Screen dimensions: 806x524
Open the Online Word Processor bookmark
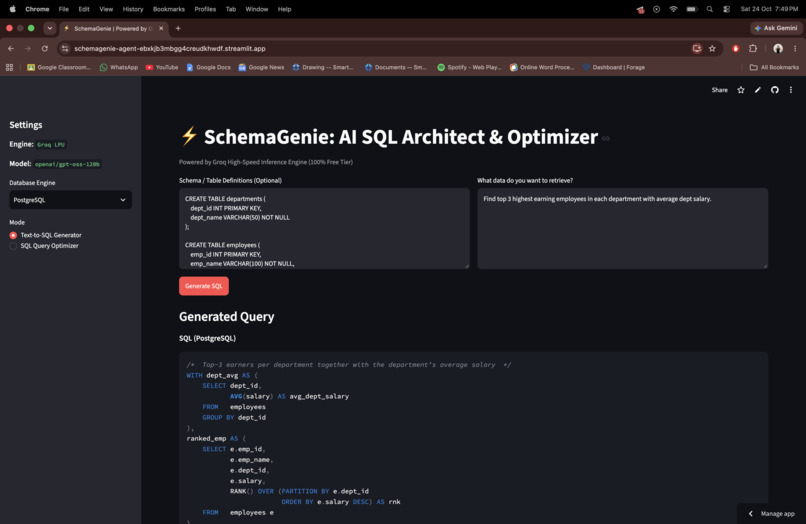coord(542,67)
